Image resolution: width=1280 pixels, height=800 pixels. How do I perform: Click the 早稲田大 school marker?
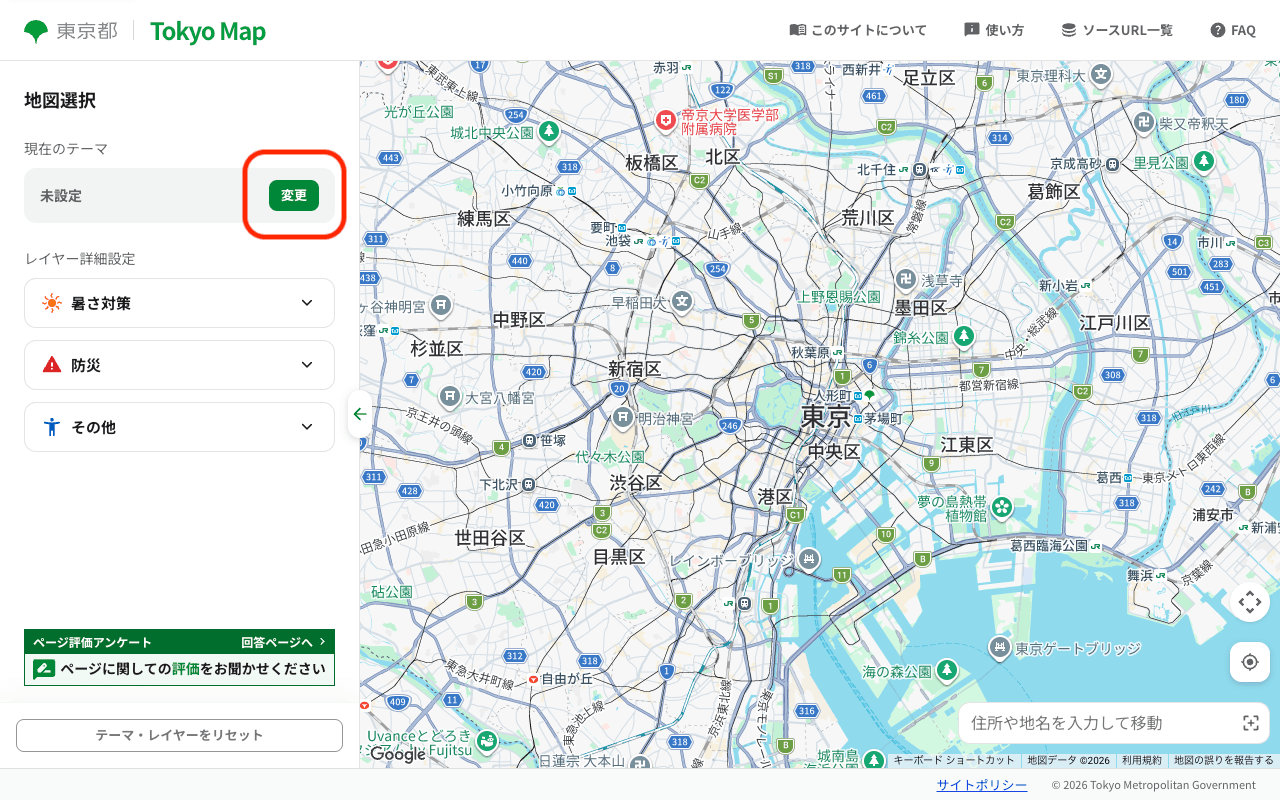pos(682,301)
